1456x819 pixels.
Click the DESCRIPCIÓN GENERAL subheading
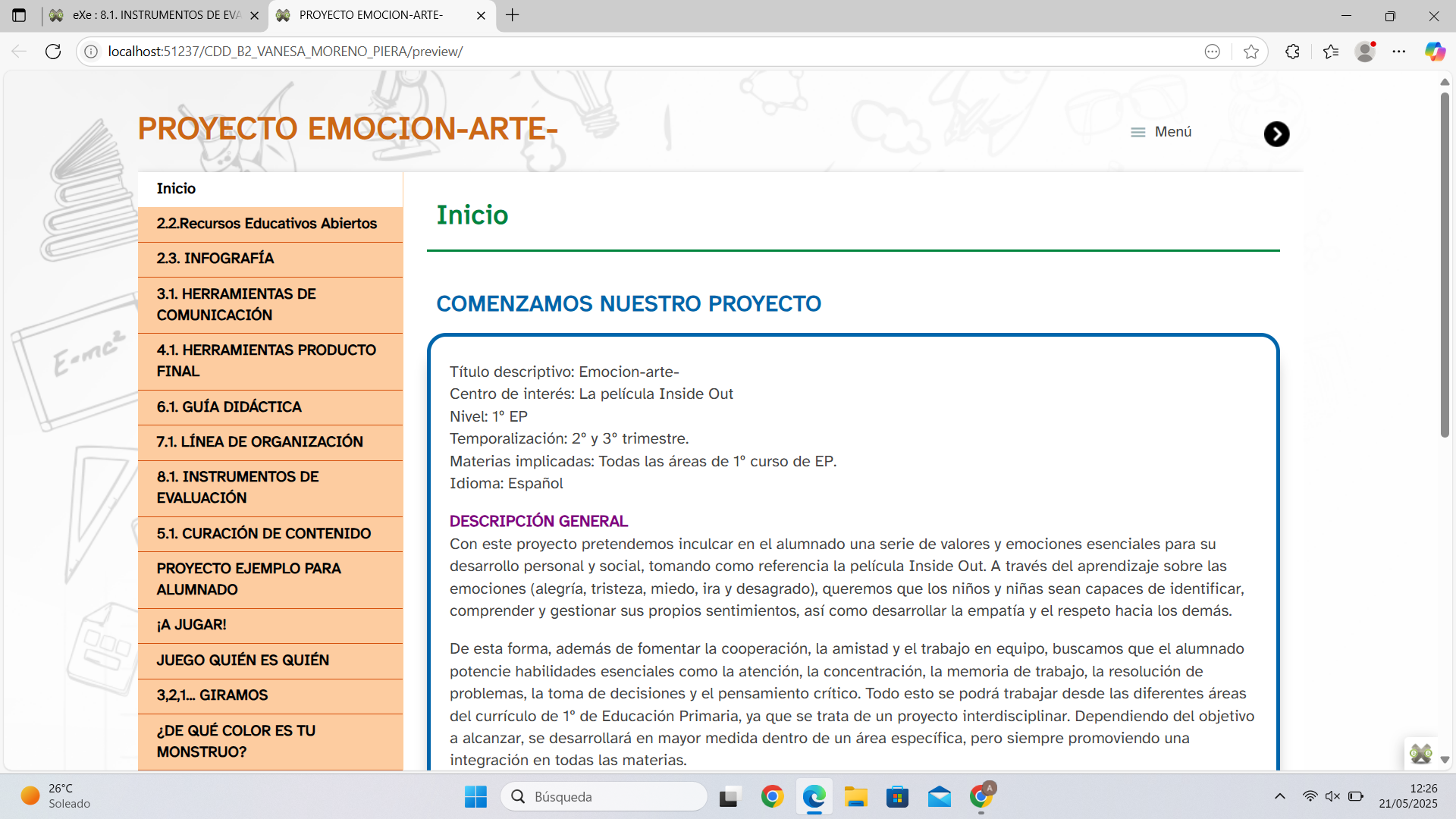click(538, 522)
